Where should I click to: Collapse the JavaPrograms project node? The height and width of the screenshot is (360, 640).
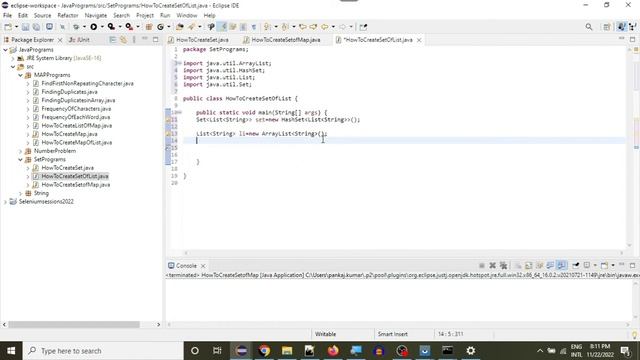(x=5, y=50)
